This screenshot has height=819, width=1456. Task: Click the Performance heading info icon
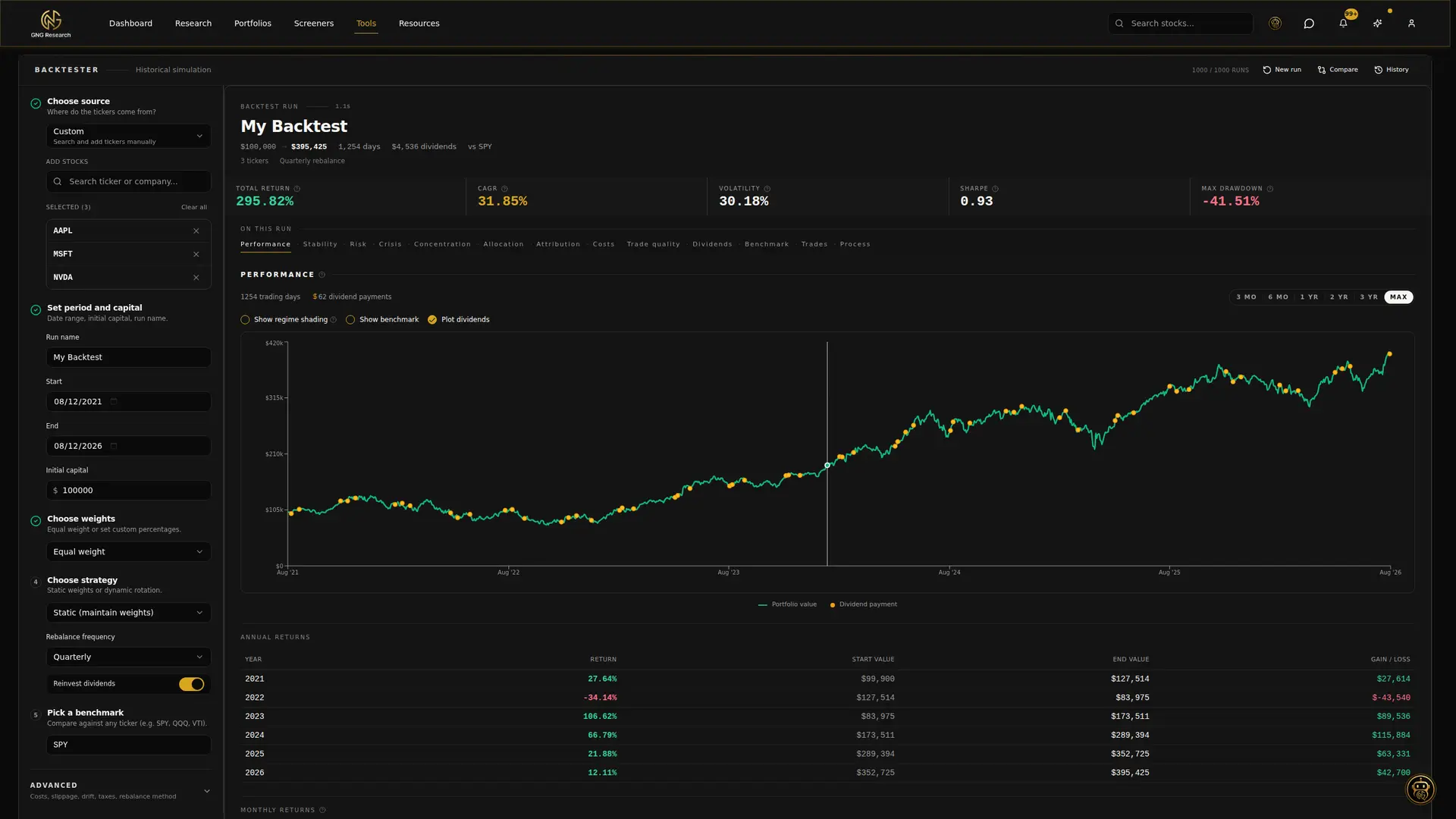pyautogui.click(x=322, y=275)
